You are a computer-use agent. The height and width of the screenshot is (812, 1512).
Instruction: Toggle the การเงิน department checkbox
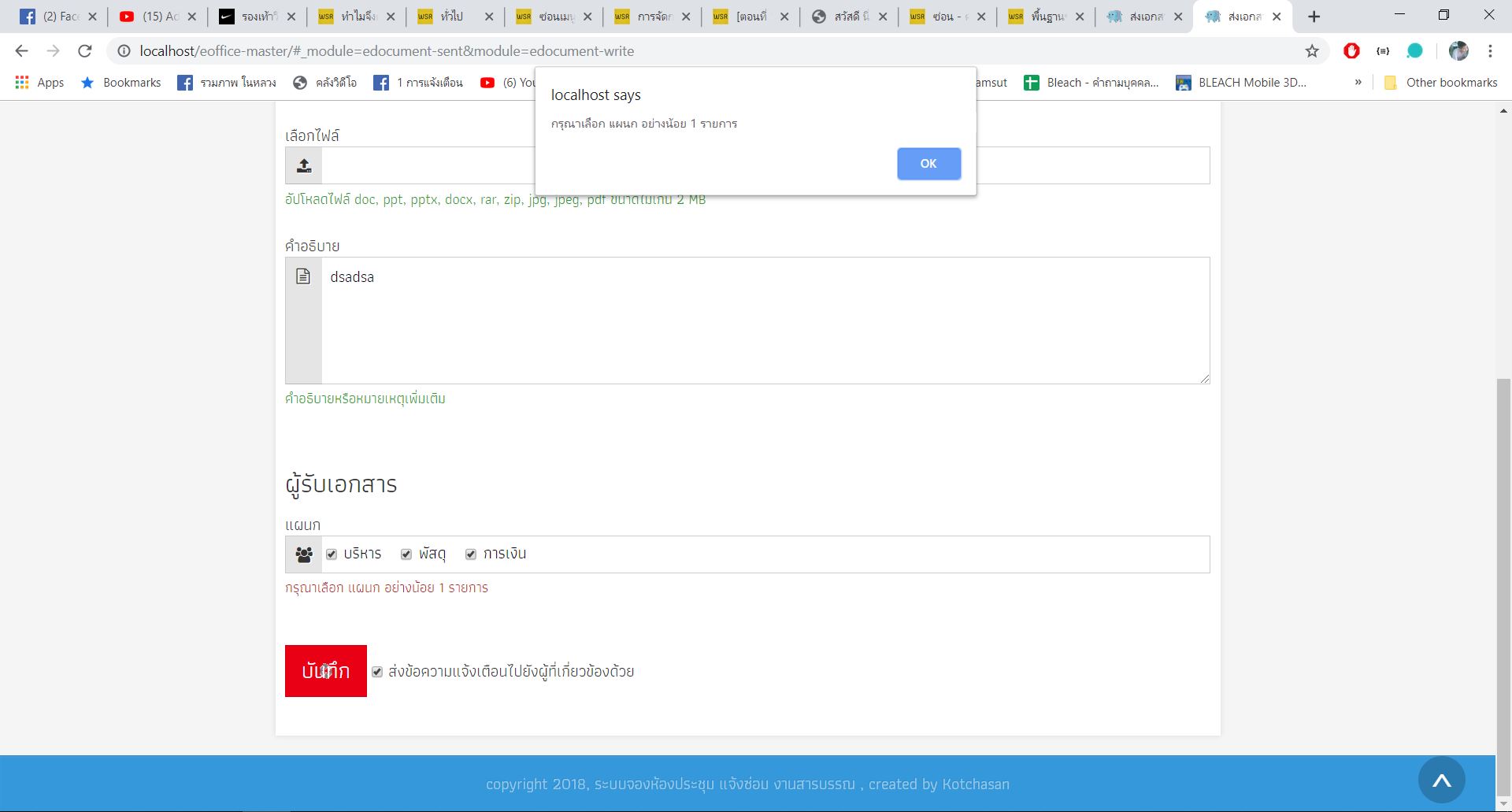pyautogui.click(x=471, y=554)
